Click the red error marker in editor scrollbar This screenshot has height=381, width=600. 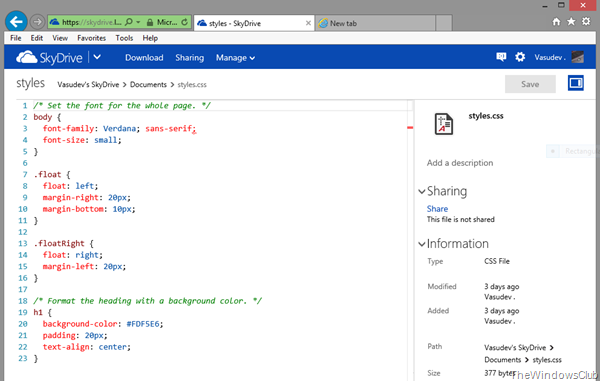(410, 128)
